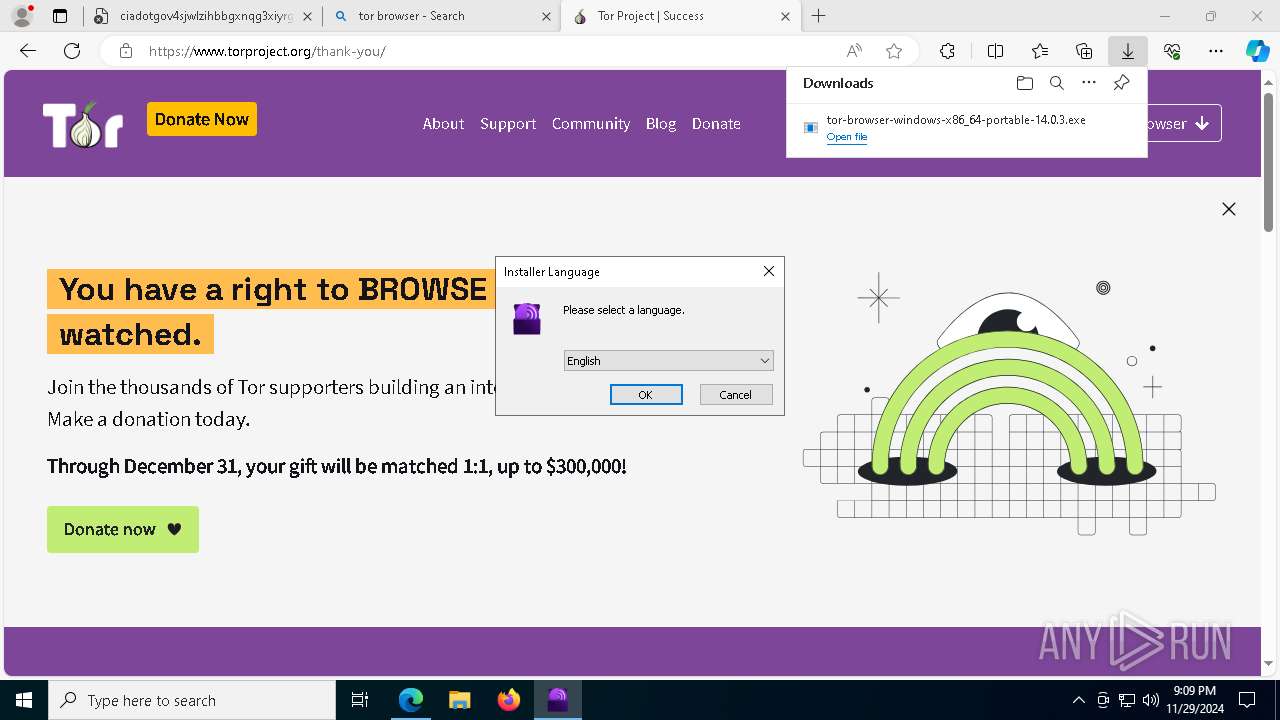
Task: Close the Installer Language dialog
Action: (x=769, y=271)
